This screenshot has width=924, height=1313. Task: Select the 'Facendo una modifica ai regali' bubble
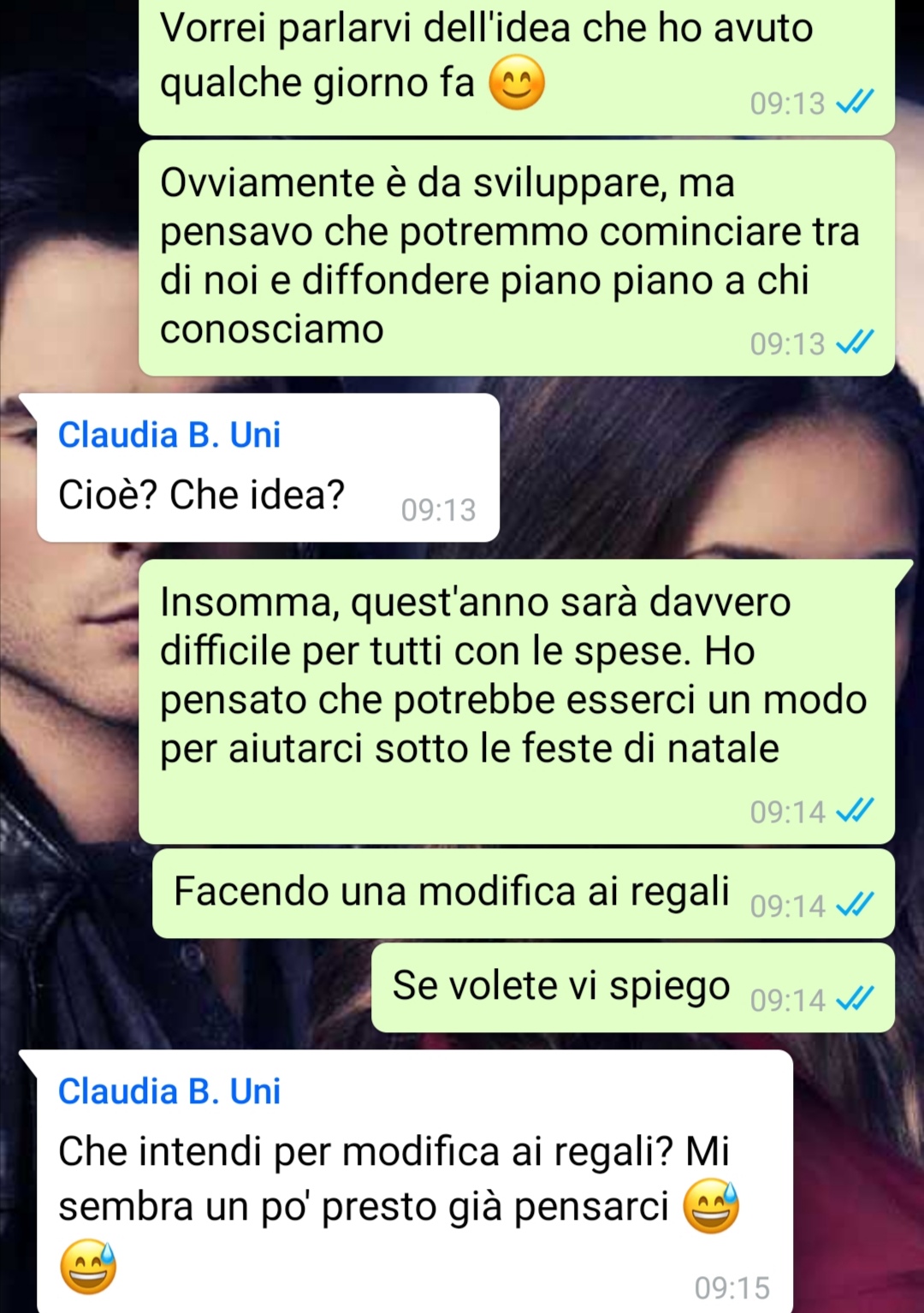click(524, 893)
